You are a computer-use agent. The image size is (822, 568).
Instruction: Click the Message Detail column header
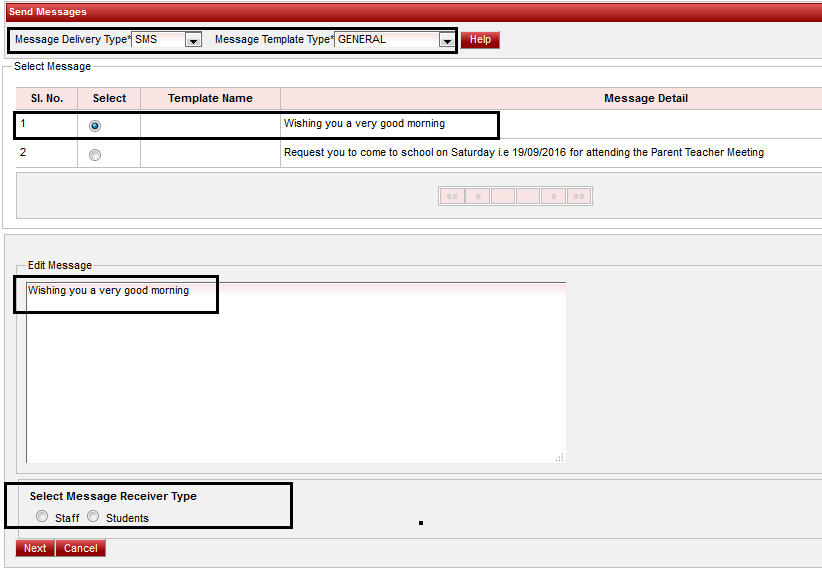click(x=645, y=98)
